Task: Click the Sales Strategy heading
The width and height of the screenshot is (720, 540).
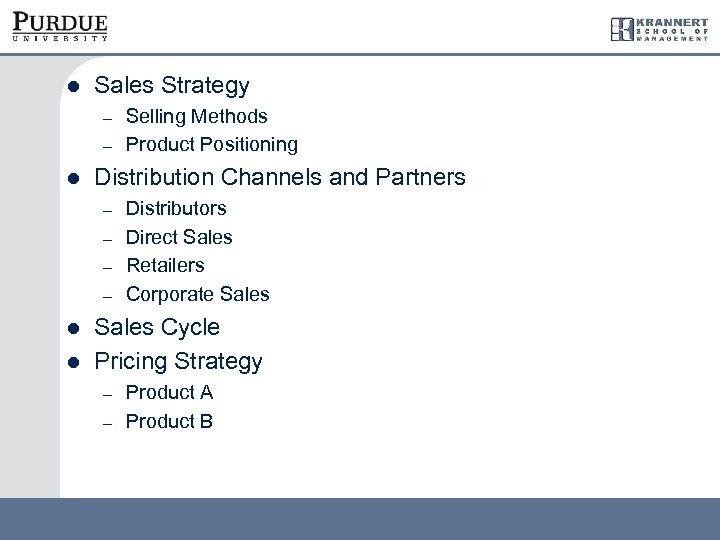Action: [x=171, y=86]
